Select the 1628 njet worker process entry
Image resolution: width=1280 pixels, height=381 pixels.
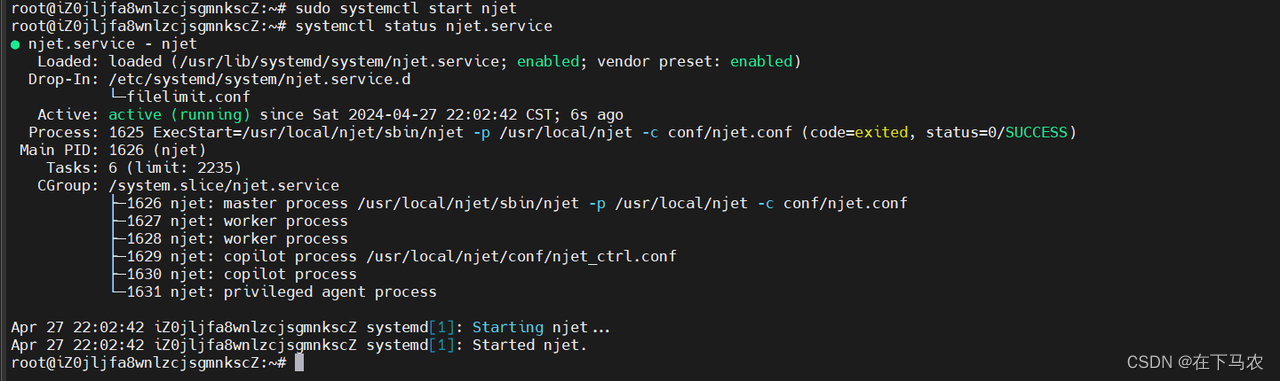[237, 239]
